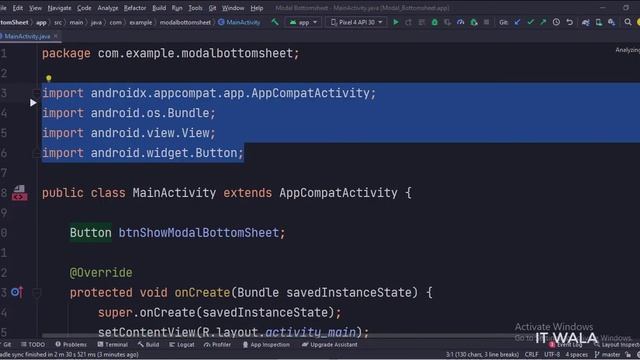The image size is (640, 360).
Task: Click the modalbottomsheet breadcrumb
Action: click(x=185, y=22)
